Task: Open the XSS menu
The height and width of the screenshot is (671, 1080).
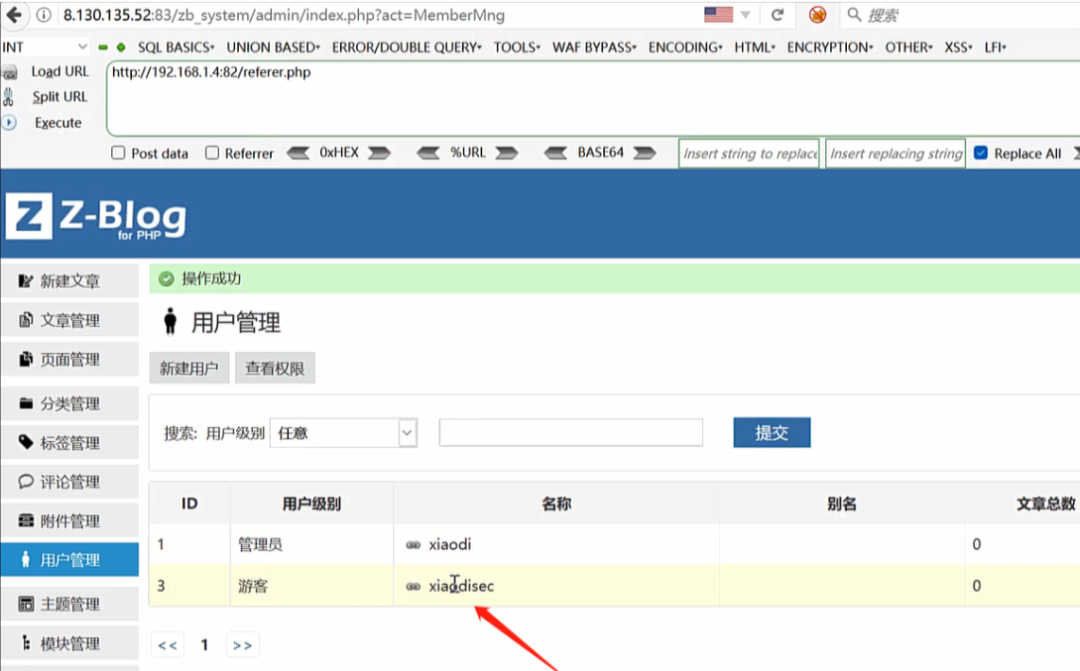Action: (x=958, y=48)
